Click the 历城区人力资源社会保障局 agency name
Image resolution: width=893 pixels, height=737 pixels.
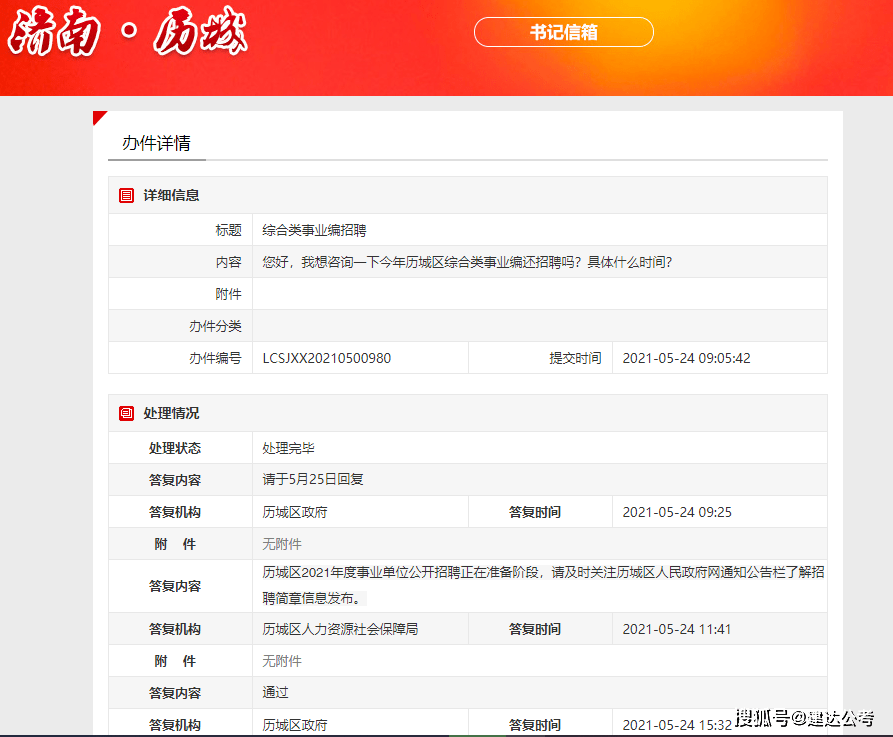click(x=340, y=629)
